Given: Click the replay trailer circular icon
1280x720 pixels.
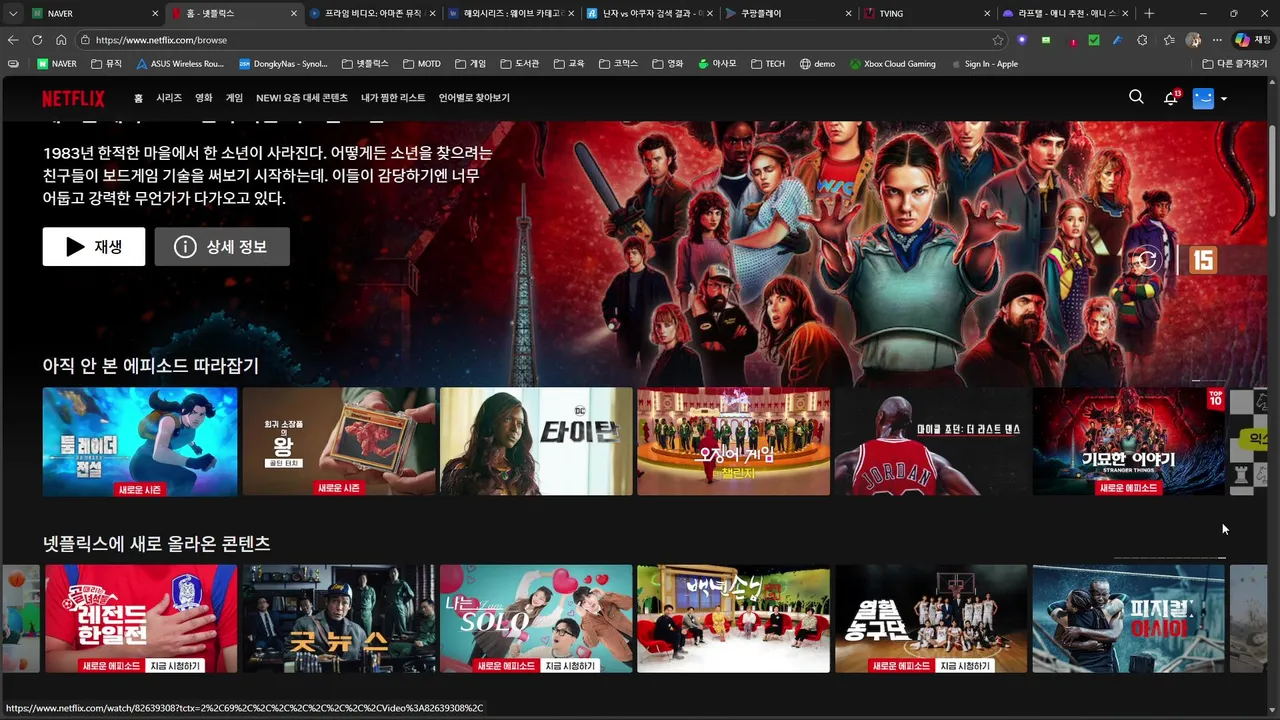Looking at the screenshot, I should 1147,261.
